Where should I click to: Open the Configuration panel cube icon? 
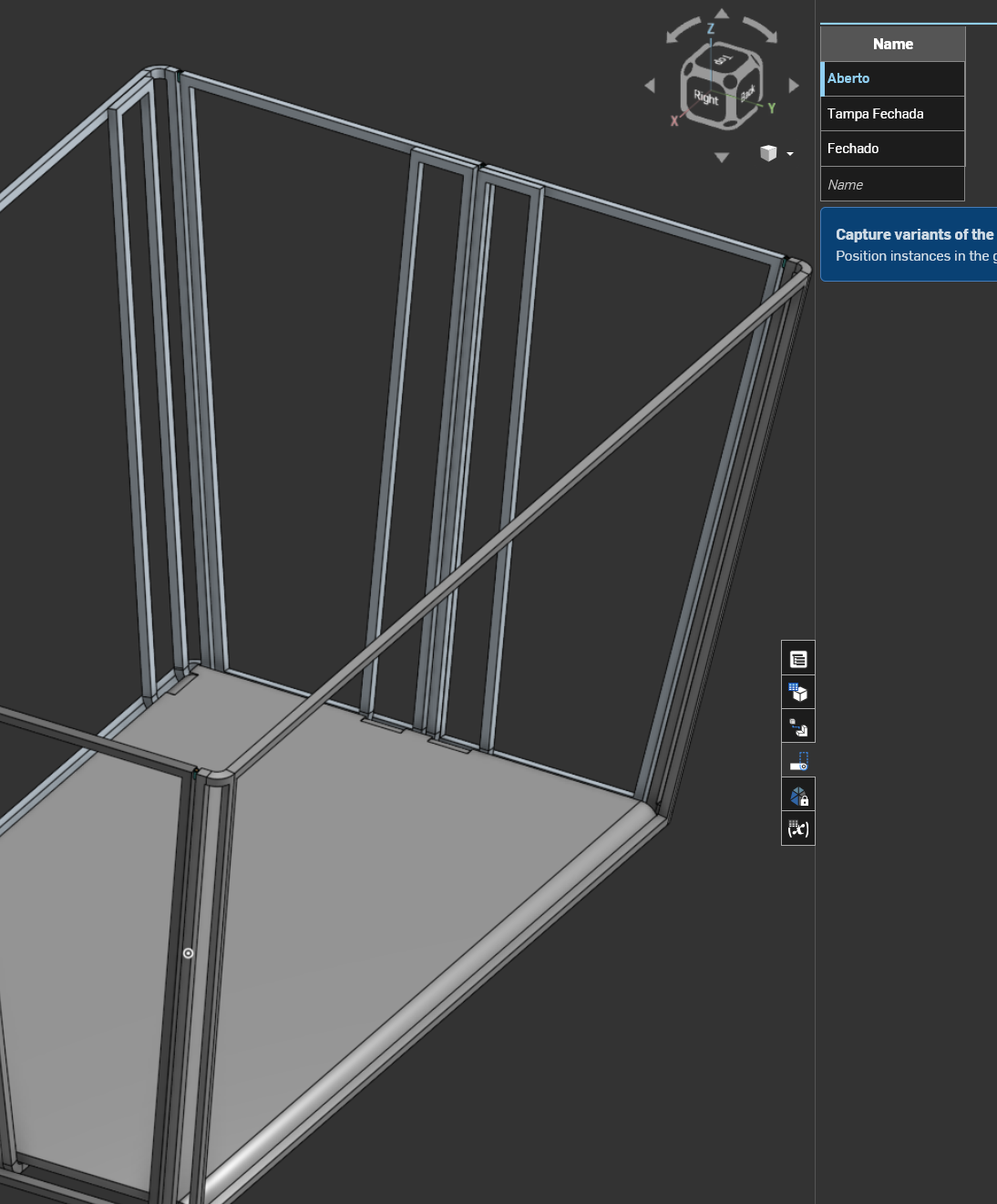coord(798,693)
